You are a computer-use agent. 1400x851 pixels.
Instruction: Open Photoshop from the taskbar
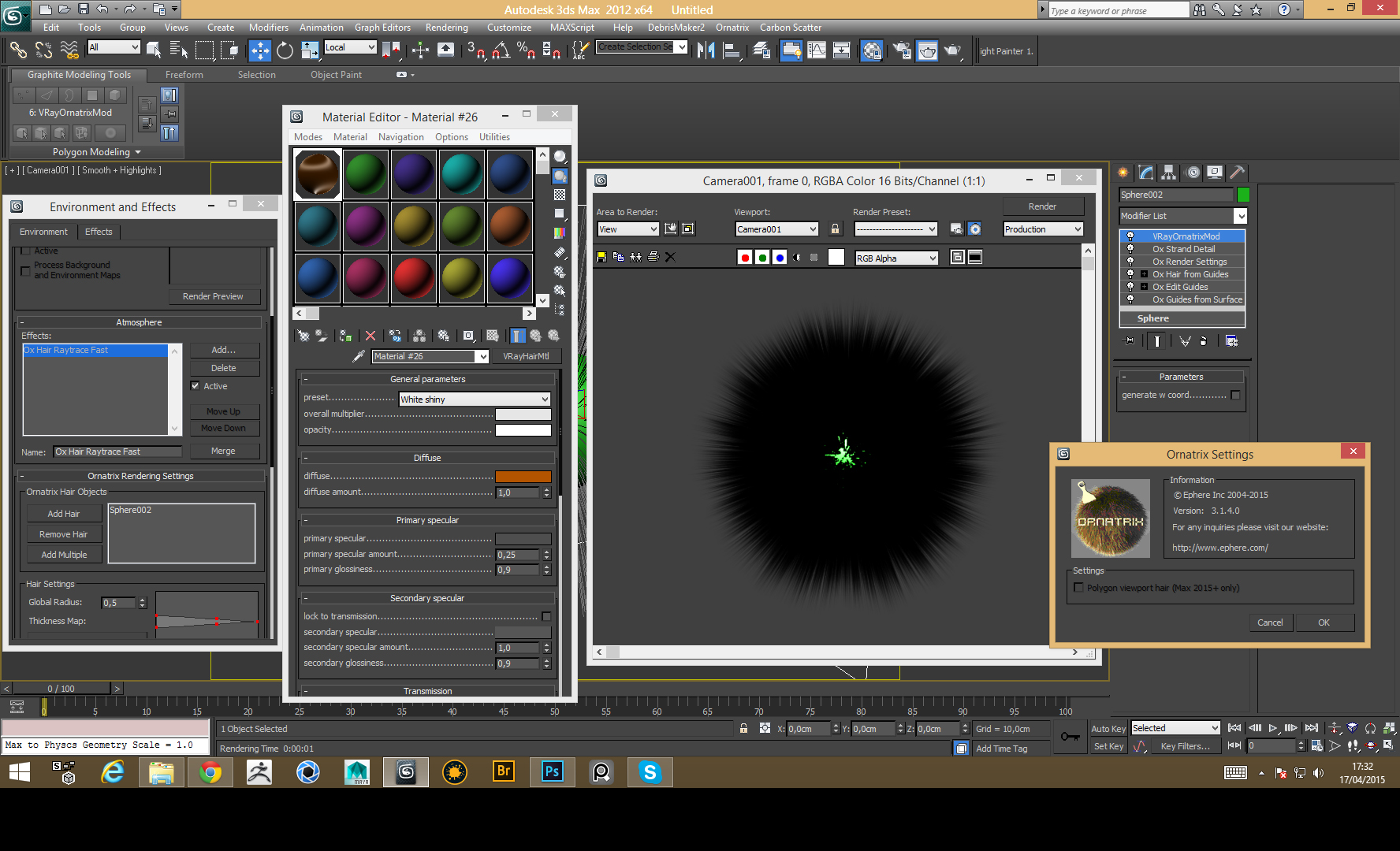[552, 772]
